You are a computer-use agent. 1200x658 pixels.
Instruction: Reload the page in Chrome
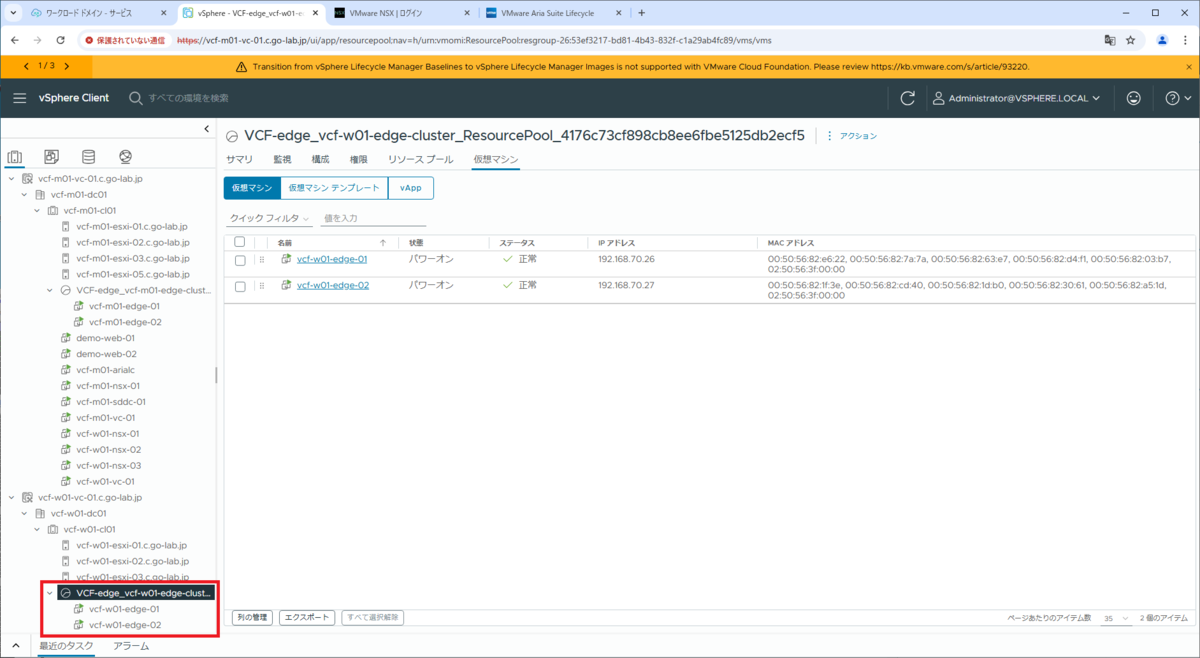61,40
